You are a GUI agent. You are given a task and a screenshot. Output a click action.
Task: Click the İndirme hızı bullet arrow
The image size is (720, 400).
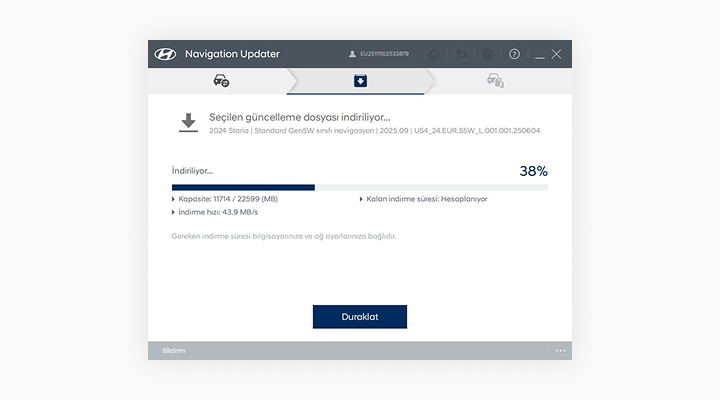pyautogui.click(x=174, y=212)
